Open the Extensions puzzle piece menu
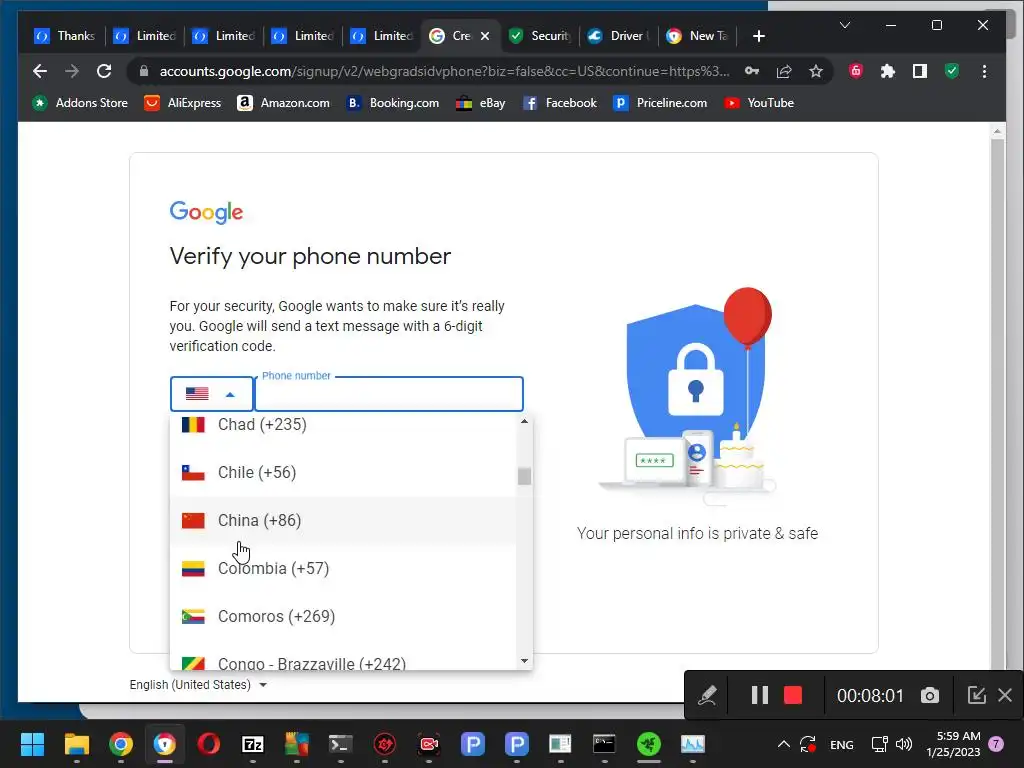The width and height of the screenshot is (1024, 768). pyautogui.click(x=888, y=71)
